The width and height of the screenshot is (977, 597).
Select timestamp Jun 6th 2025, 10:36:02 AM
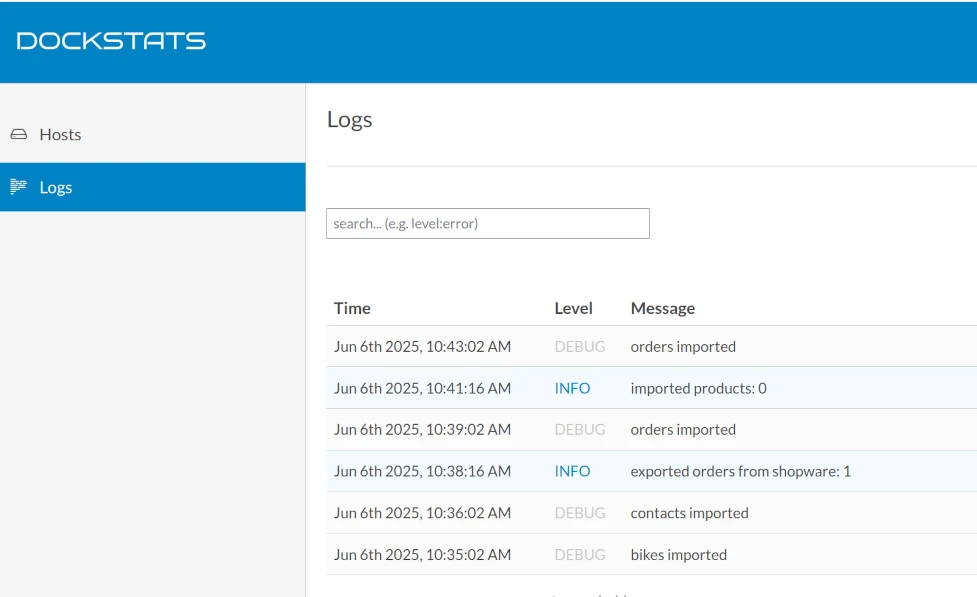click(422, 513)
